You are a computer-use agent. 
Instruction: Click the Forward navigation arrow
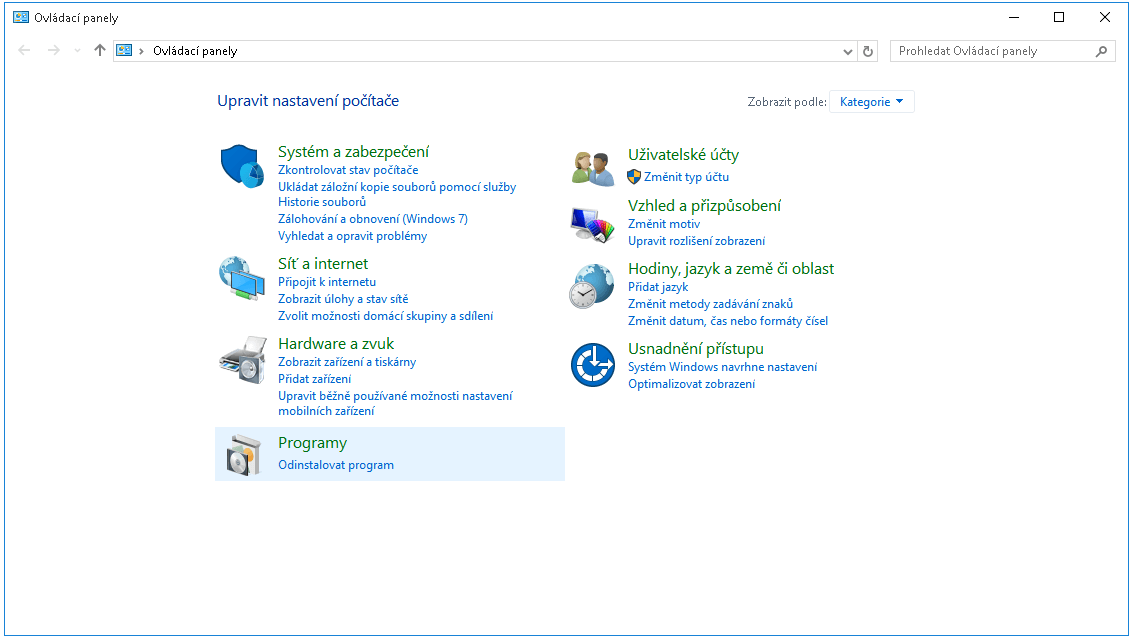click(53, 51)
